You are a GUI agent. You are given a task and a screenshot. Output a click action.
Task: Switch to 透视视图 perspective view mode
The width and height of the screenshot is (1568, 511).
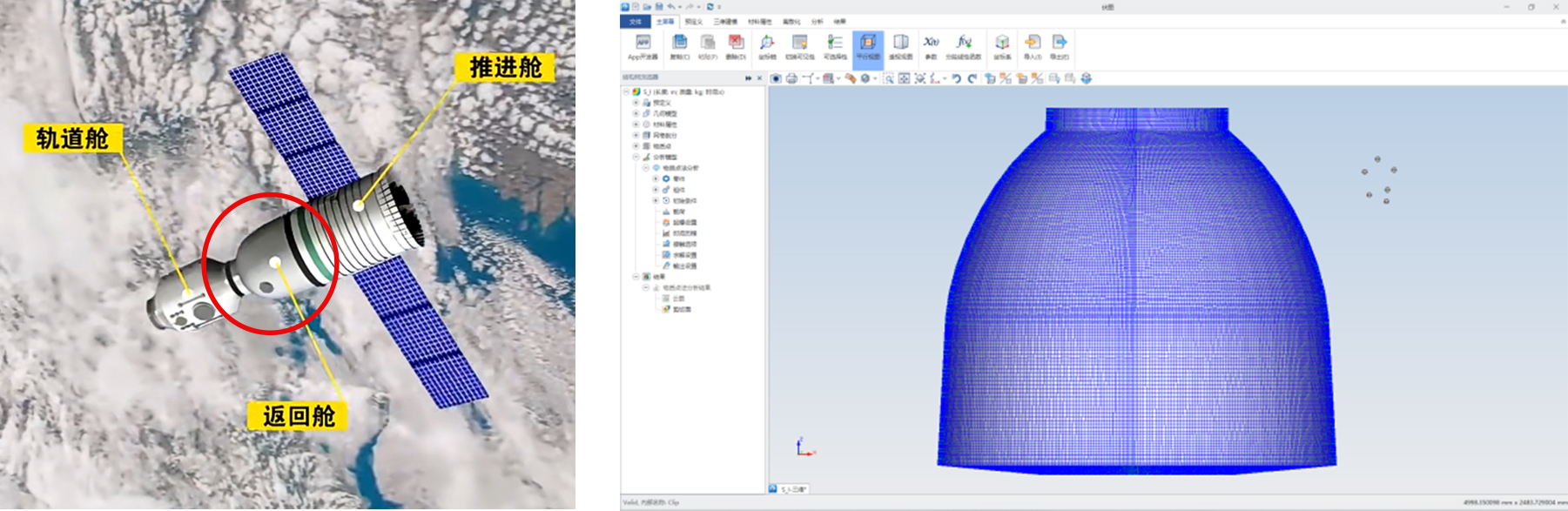(901, 47)
